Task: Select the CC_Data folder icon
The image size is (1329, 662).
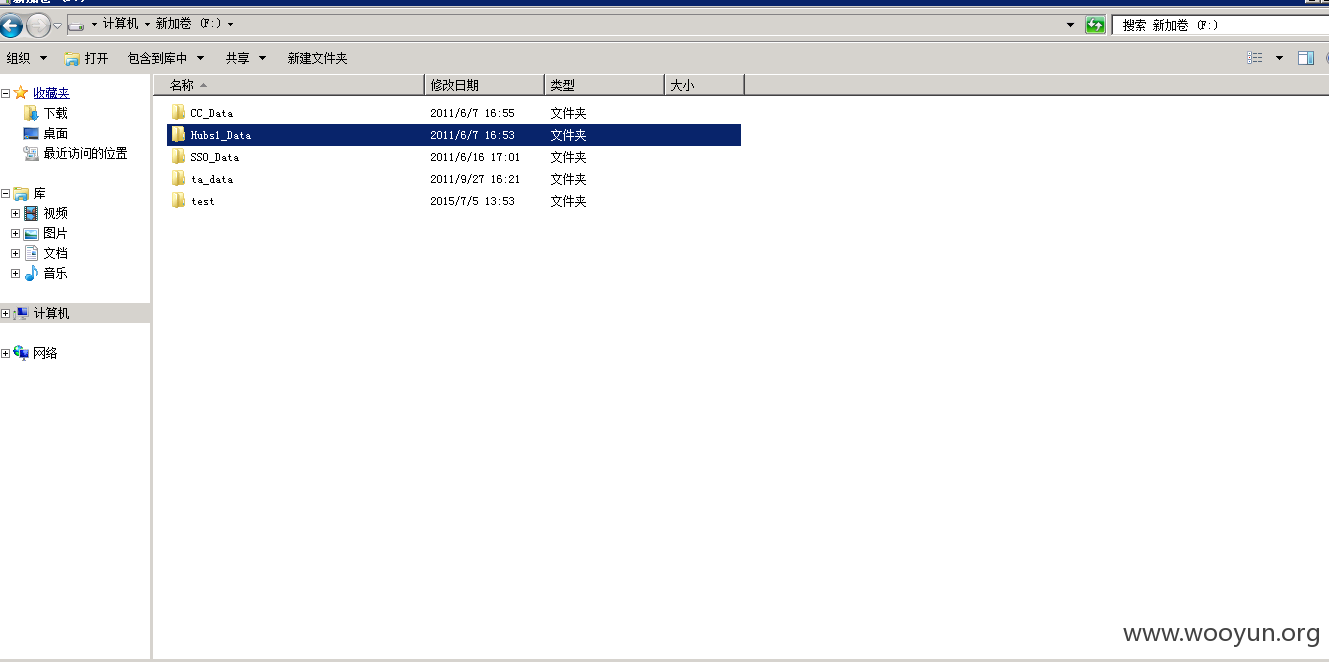Action: 178,112
